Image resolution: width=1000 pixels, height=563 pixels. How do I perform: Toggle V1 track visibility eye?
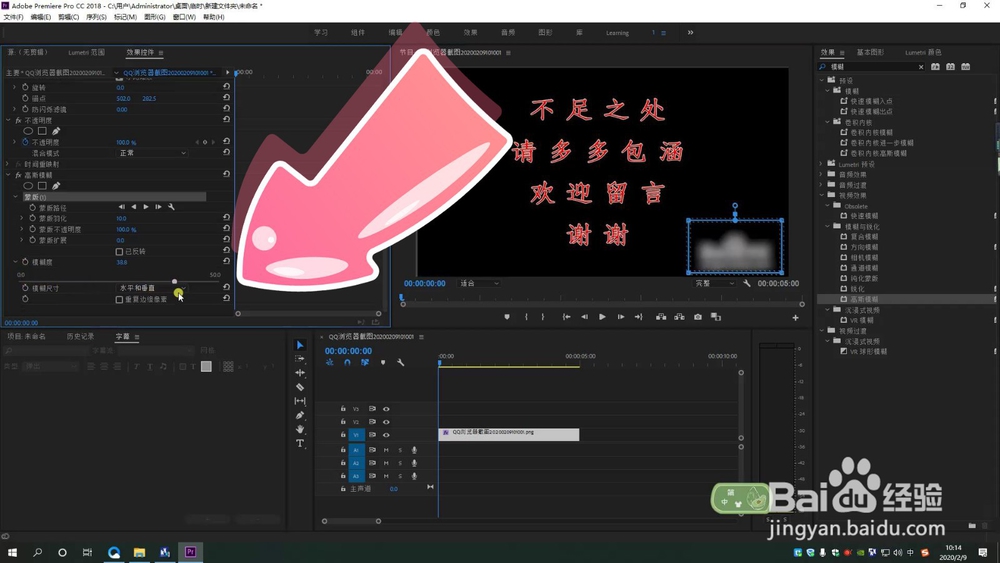386,435
